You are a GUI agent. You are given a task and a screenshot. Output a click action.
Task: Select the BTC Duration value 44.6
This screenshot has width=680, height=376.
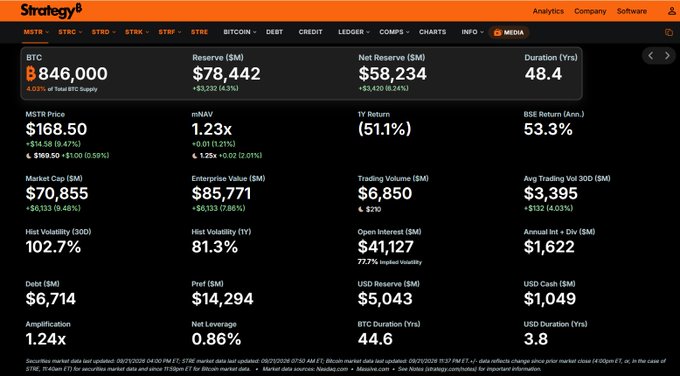click(375, 339)
